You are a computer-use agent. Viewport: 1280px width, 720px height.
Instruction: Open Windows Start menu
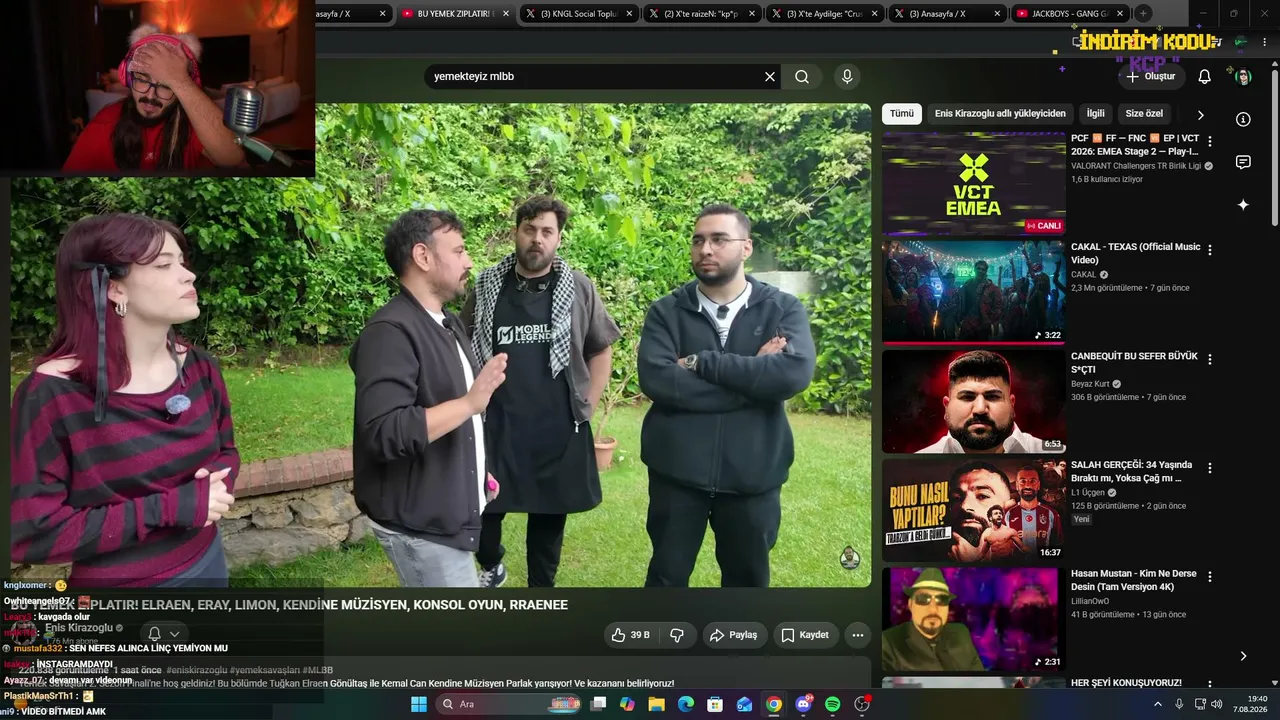tap(418, 704)
